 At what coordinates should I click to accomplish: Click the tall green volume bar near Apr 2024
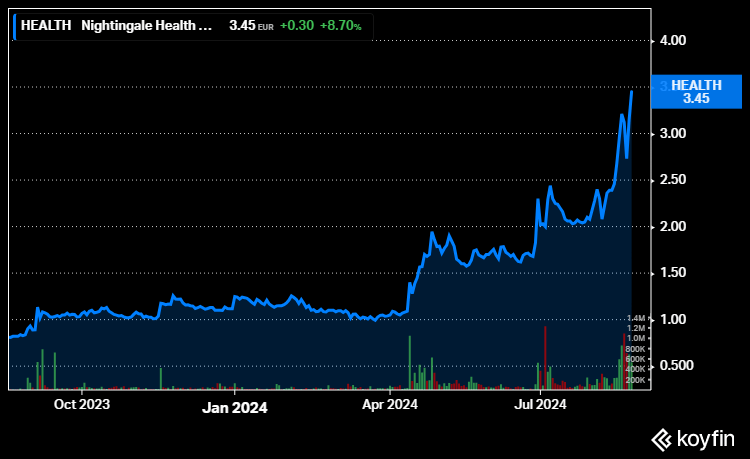coord(410,362)
